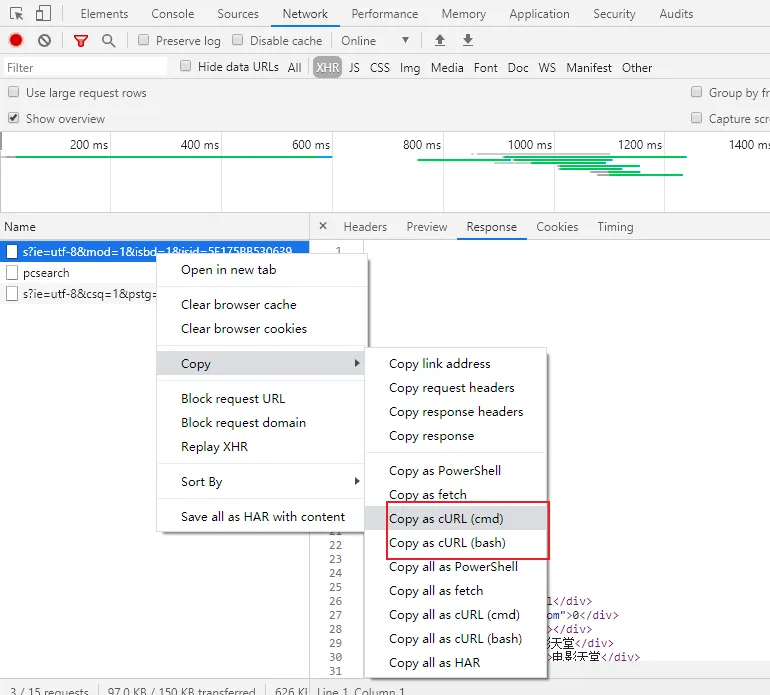Click the Filter text input field

pyautogui.click(x=85, y=67)
